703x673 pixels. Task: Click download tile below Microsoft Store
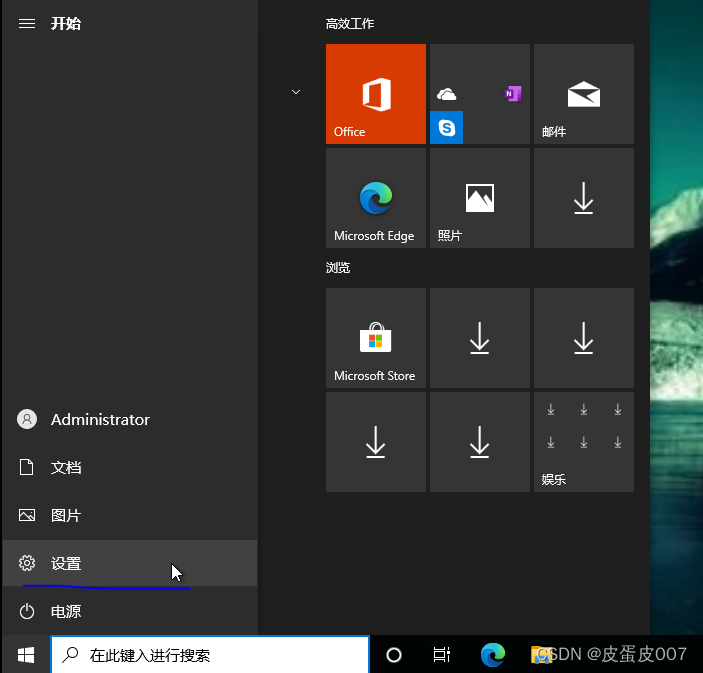click(376, 442)
